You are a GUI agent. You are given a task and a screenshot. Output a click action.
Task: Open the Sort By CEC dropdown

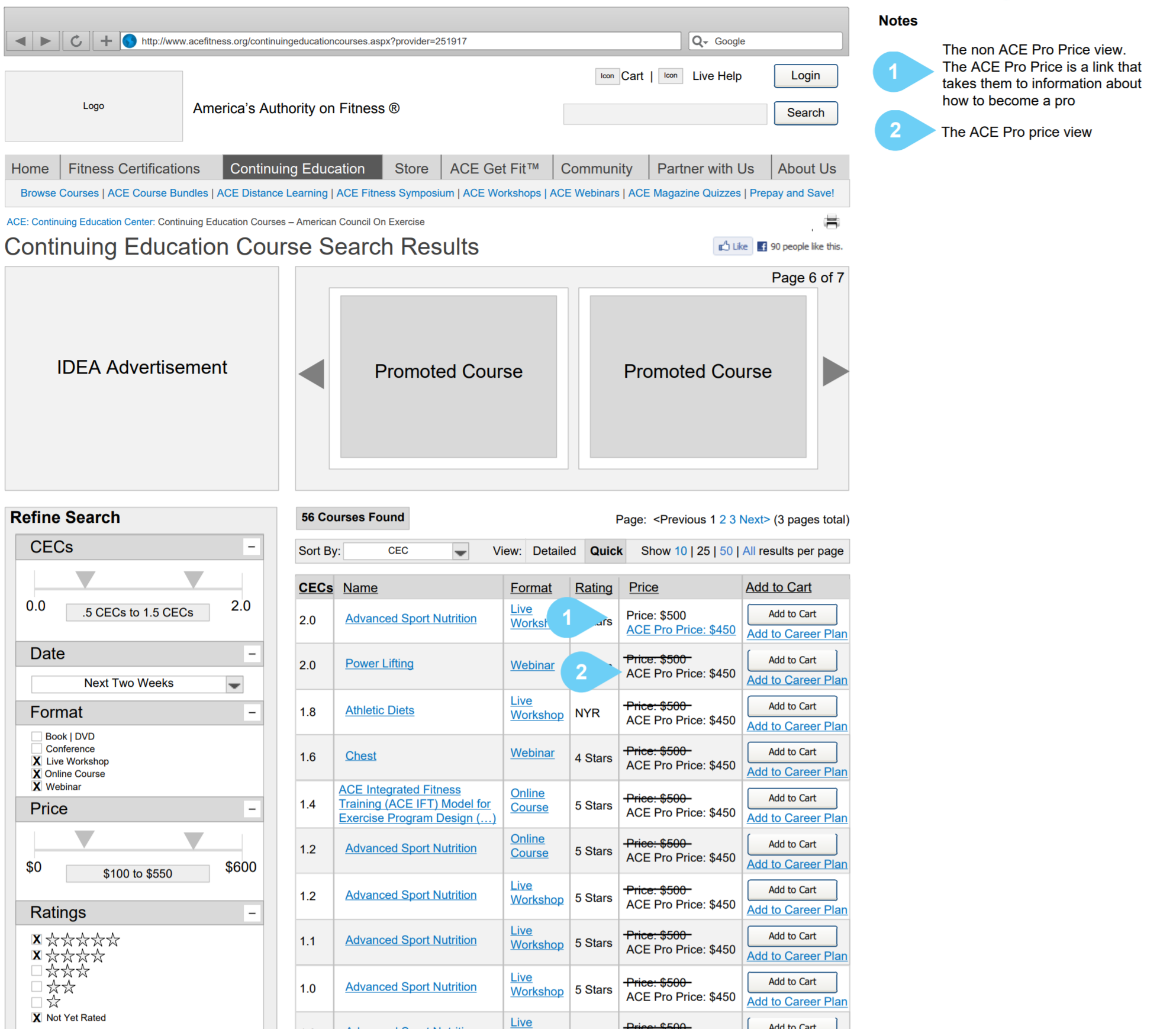(406, 551)
